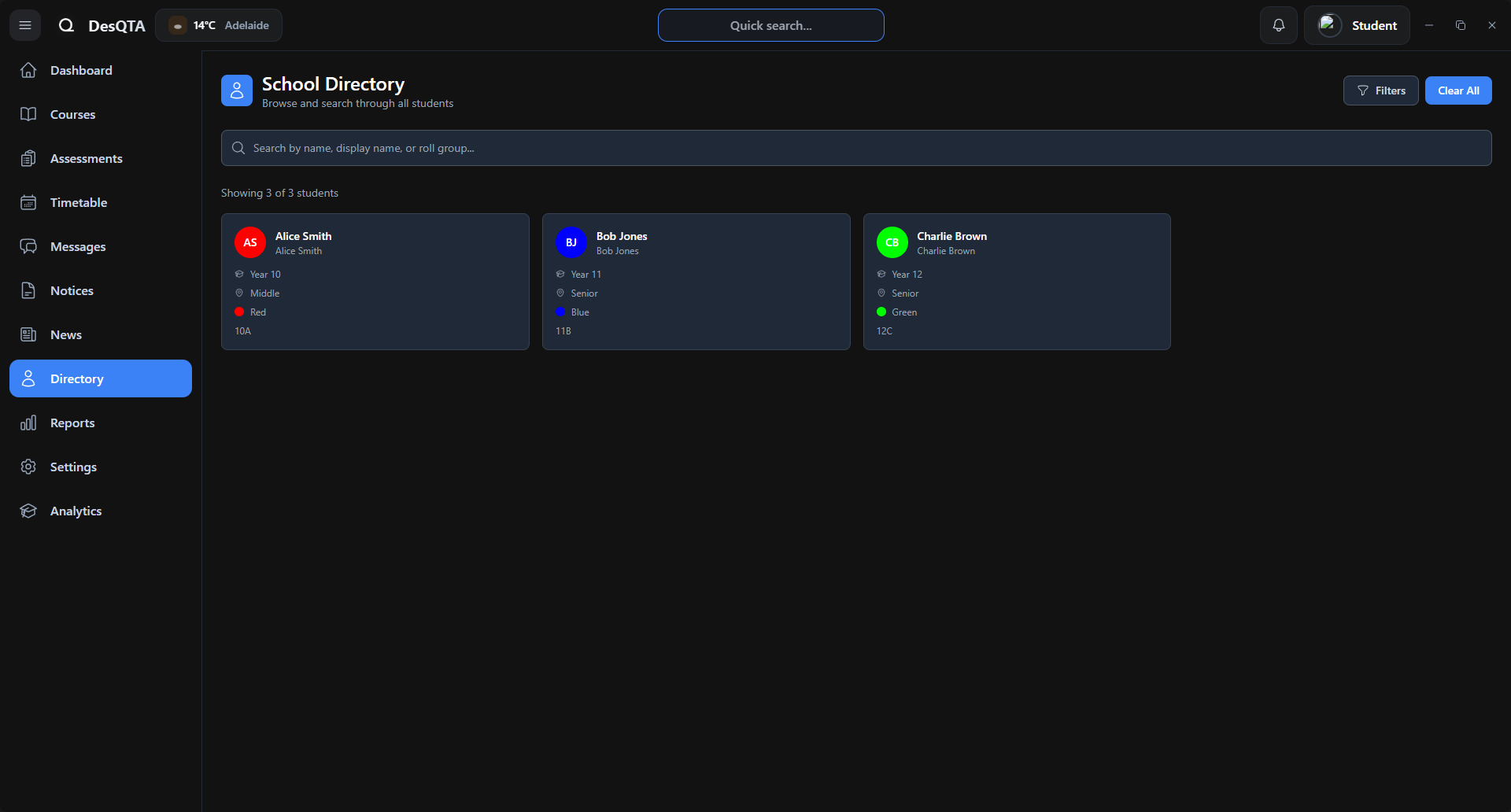Expand the Filters panel

(1380, 90)
